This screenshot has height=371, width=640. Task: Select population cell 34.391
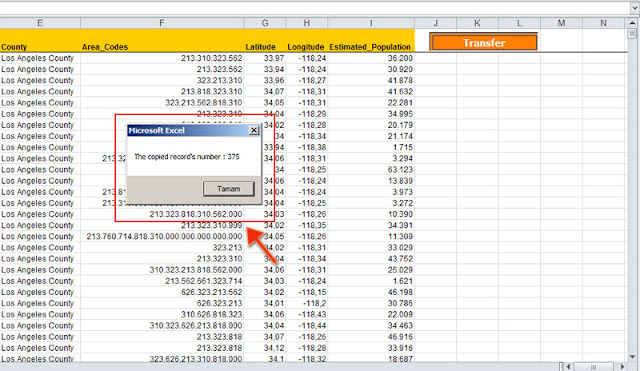pos(371,225)
